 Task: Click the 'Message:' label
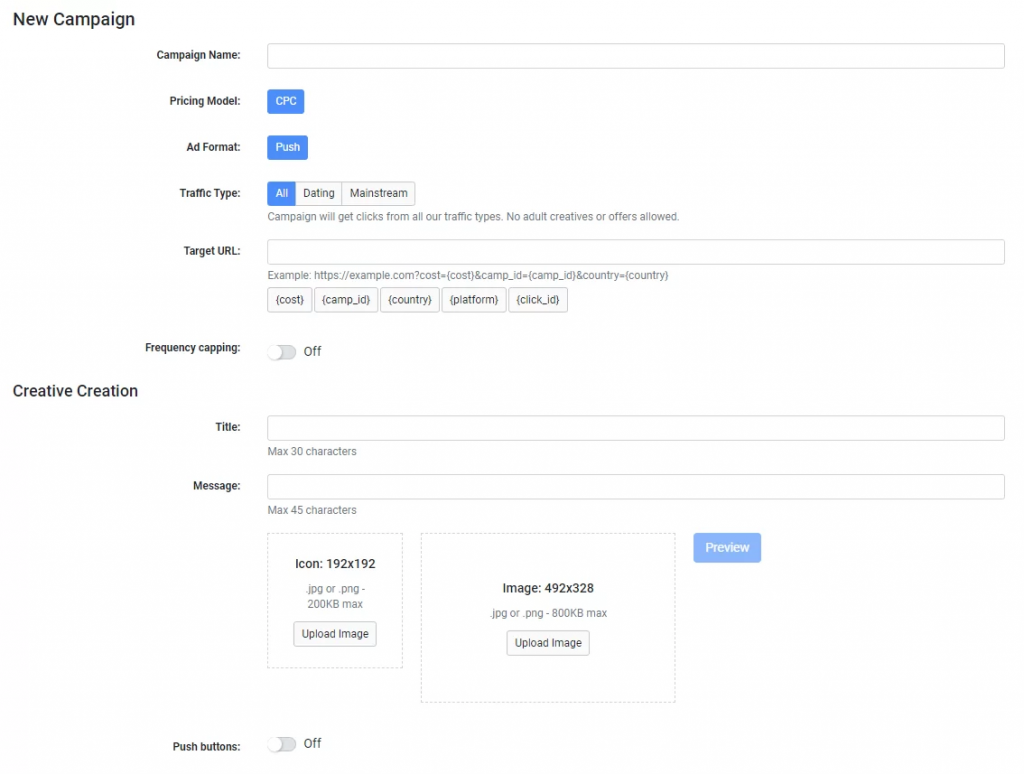(217, 486)
